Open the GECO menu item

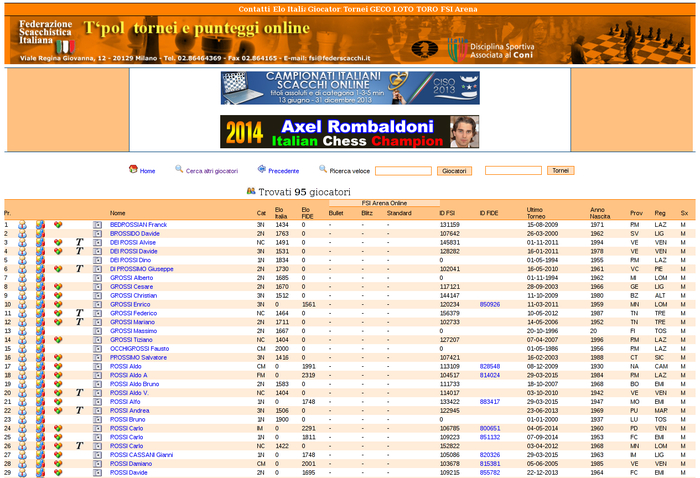pyautogui.click(x=380, y=9)
